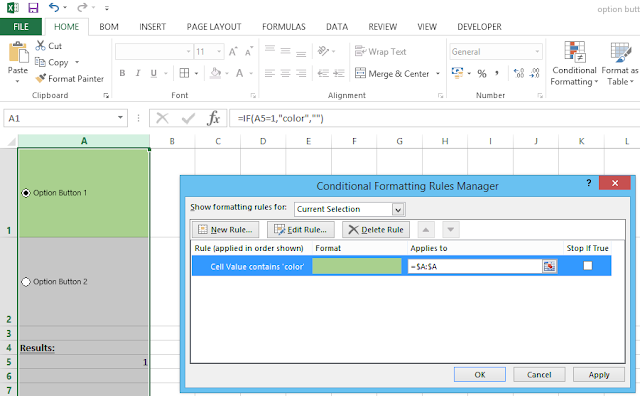
Task: Open the Insert Function fx button
Action: point(213,118)
